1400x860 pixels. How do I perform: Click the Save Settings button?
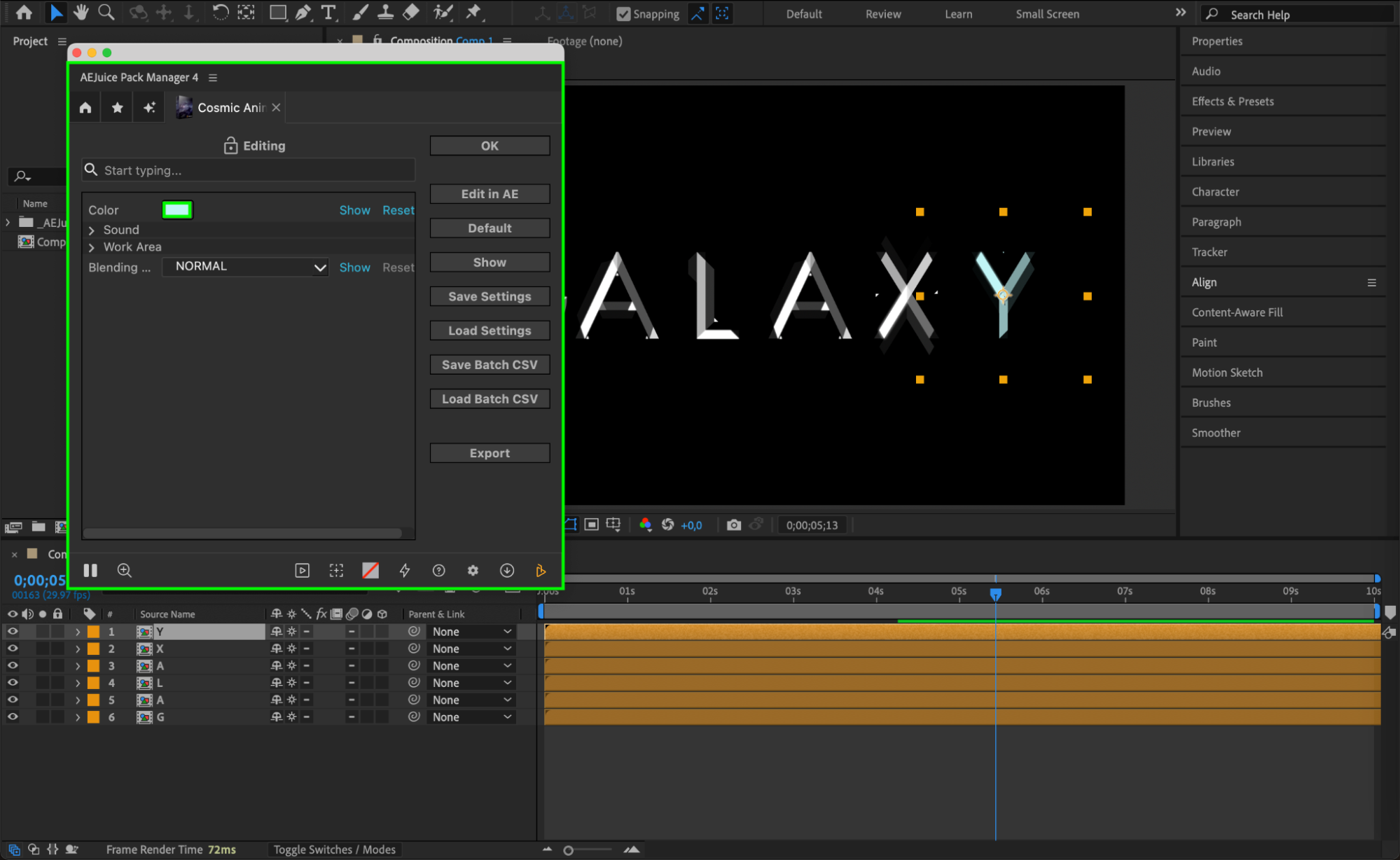tap(490, 296)
